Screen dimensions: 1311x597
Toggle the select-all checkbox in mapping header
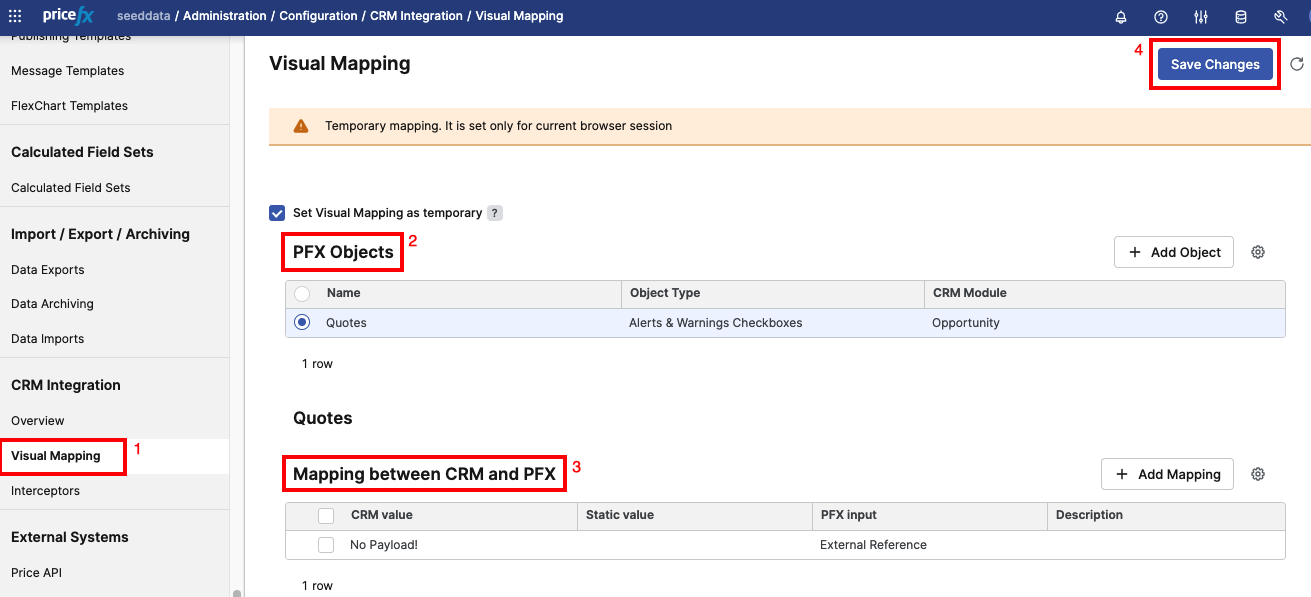[x=326, y=516]
